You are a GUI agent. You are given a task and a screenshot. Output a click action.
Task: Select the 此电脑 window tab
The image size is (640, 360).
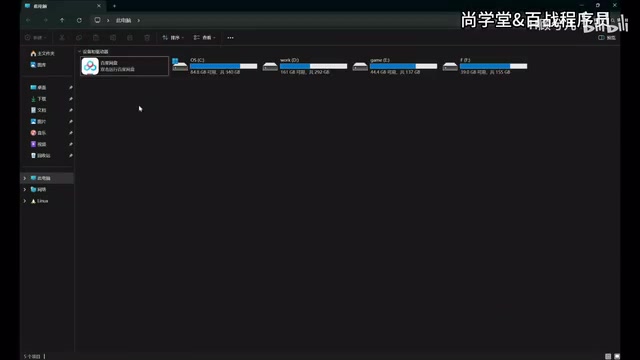pyautogui.click(x=62, y=6)
